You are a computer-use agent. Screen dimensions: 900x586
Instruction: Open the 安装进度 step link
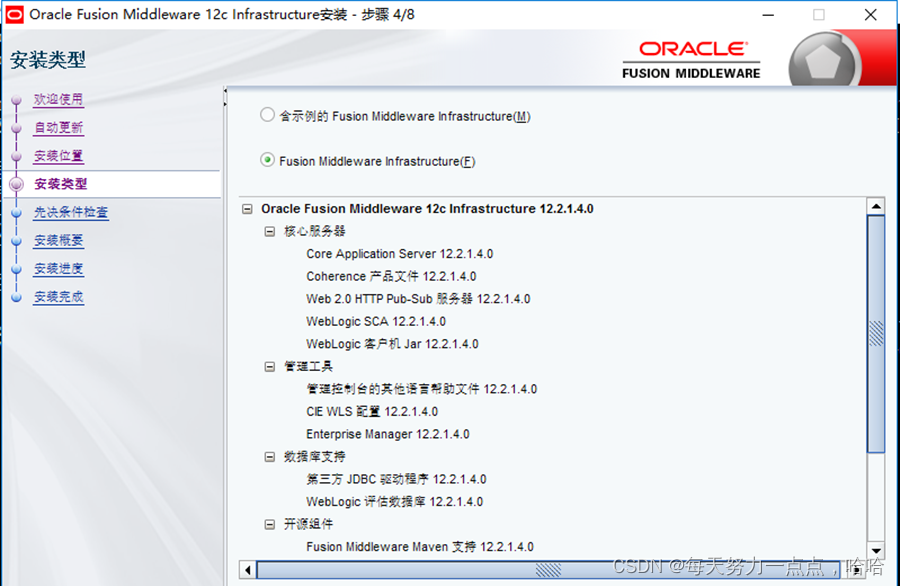(x=59, y=269)
